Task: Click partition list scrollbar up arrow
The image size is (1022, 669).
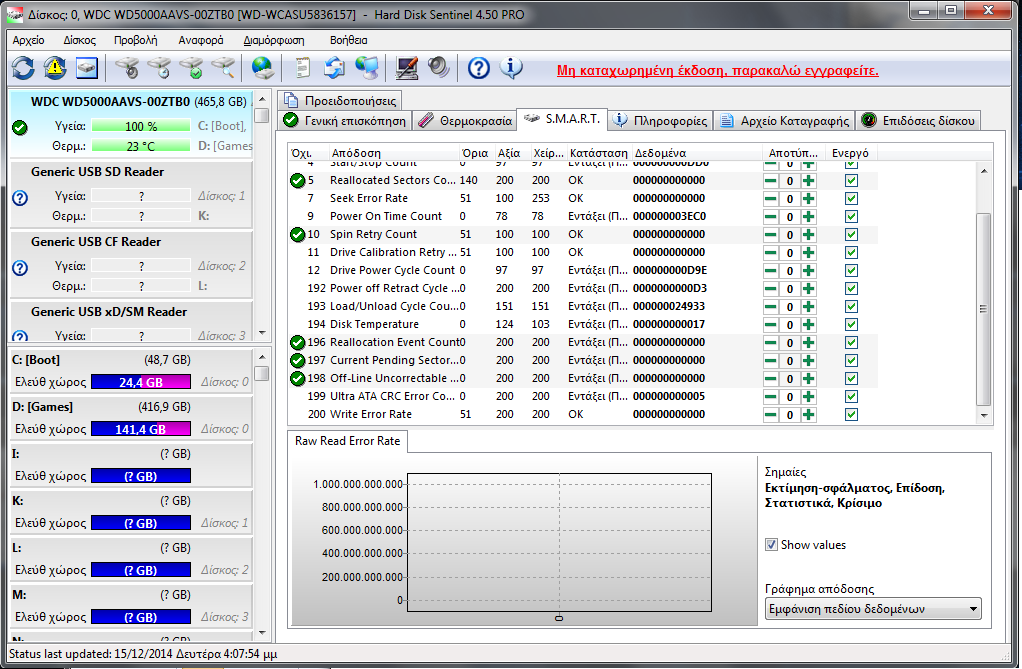Action: coord(262,357)
